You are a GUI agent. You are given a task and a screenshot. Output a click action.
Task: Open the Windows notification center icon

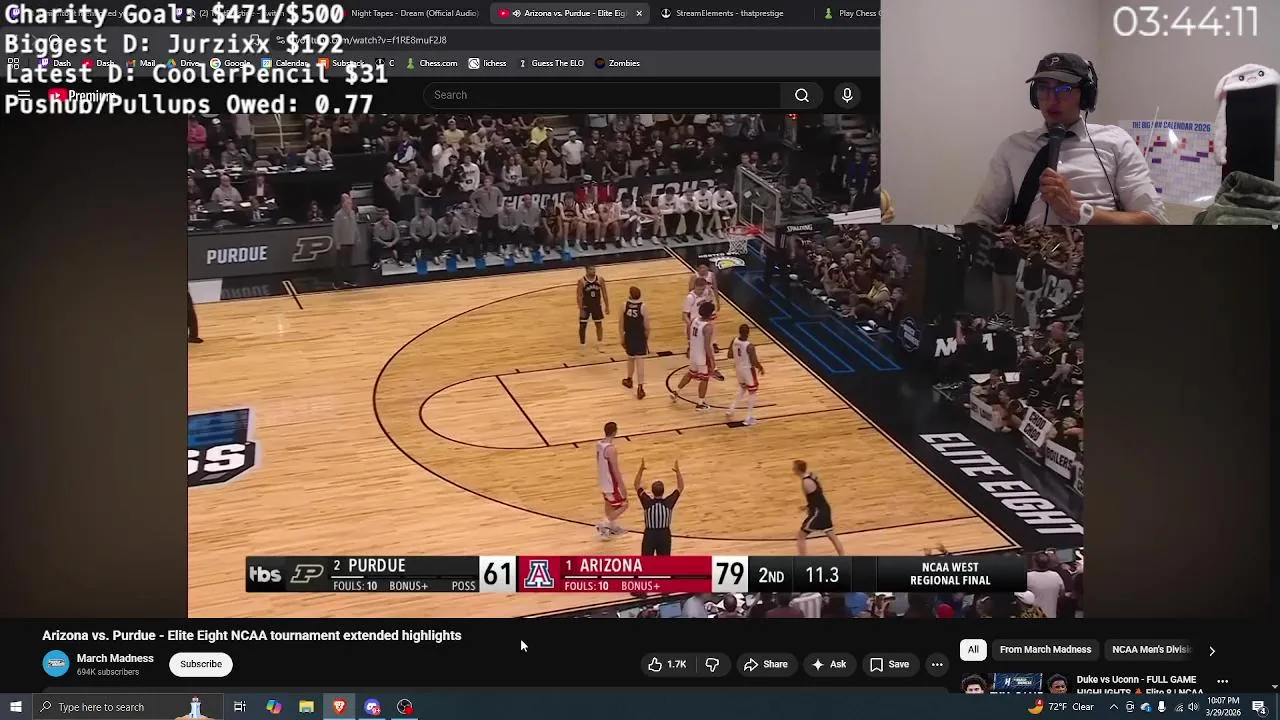[1259, 707]
